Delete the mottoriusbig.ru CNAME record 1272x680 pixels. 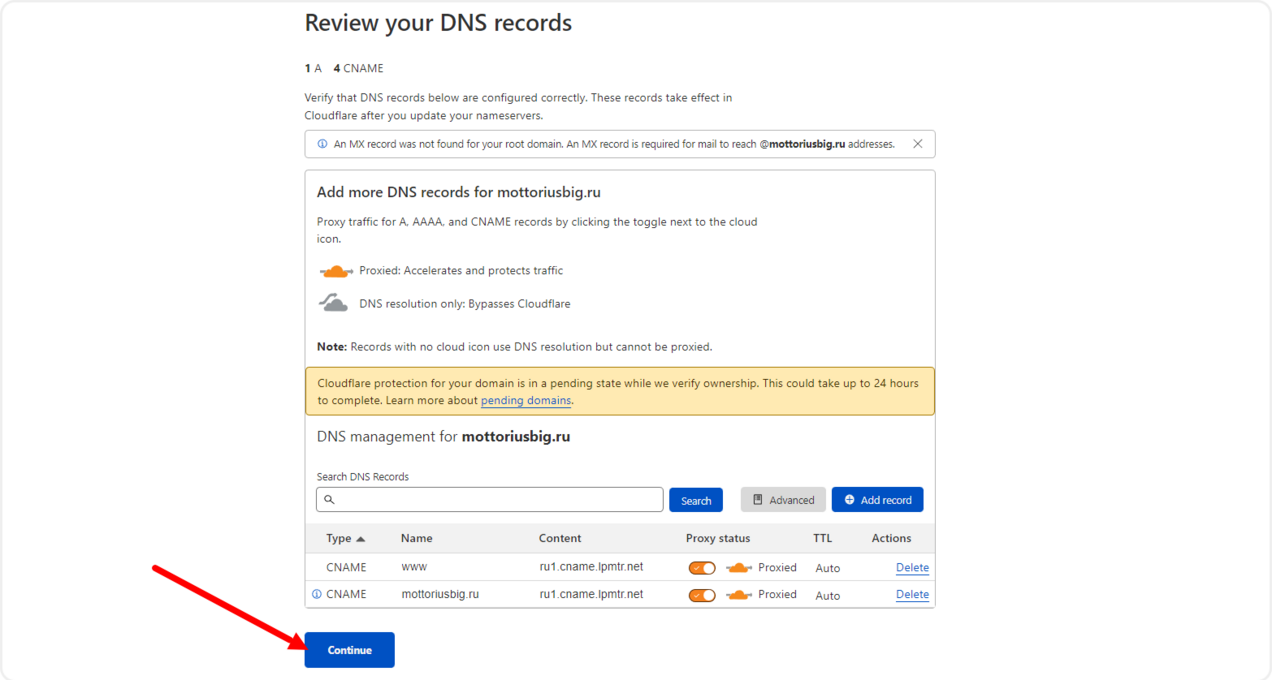[912, 594]
